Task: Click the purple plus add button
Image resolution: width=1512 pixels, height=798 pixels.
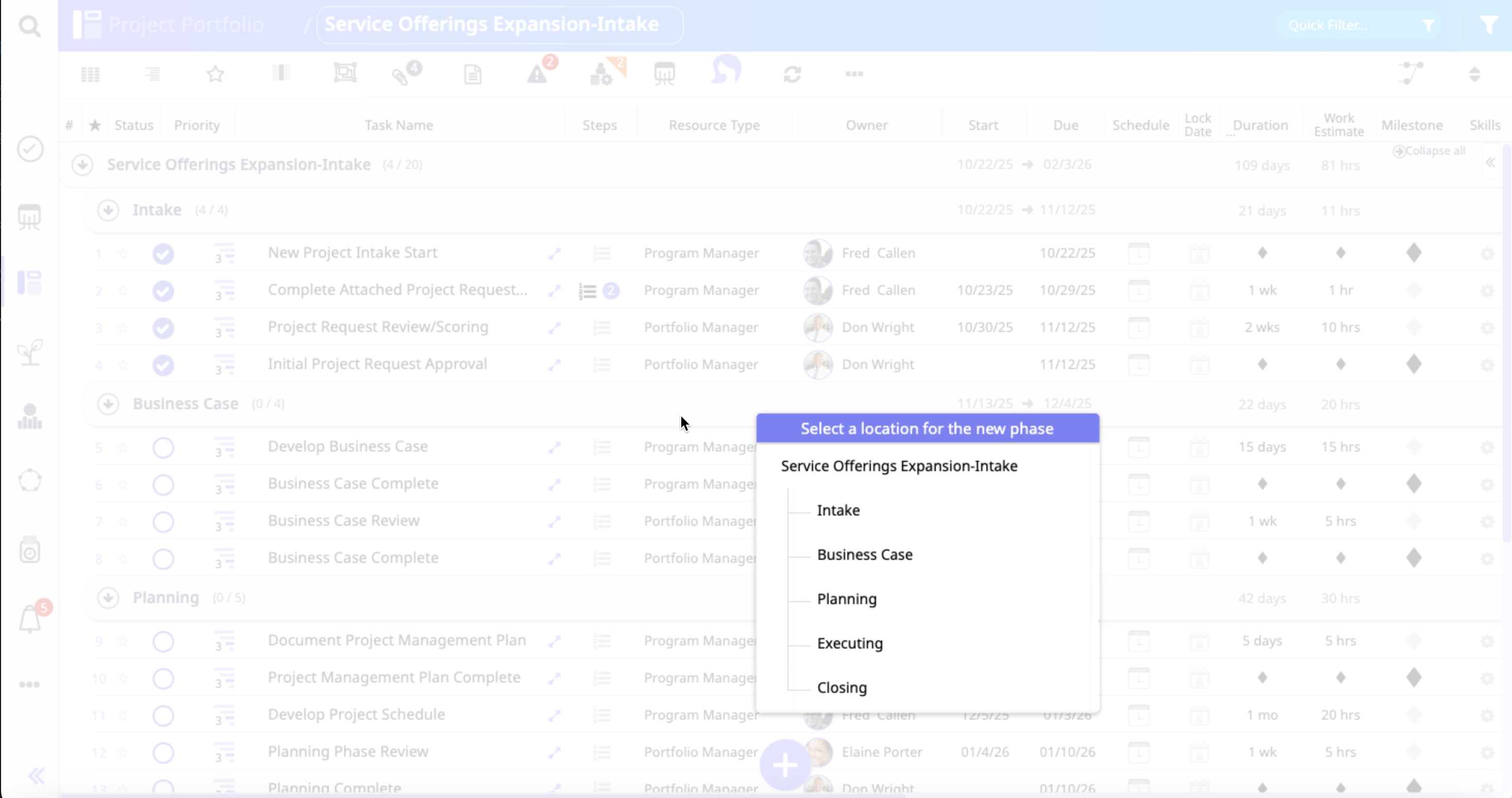Action: tap(785, 765)
